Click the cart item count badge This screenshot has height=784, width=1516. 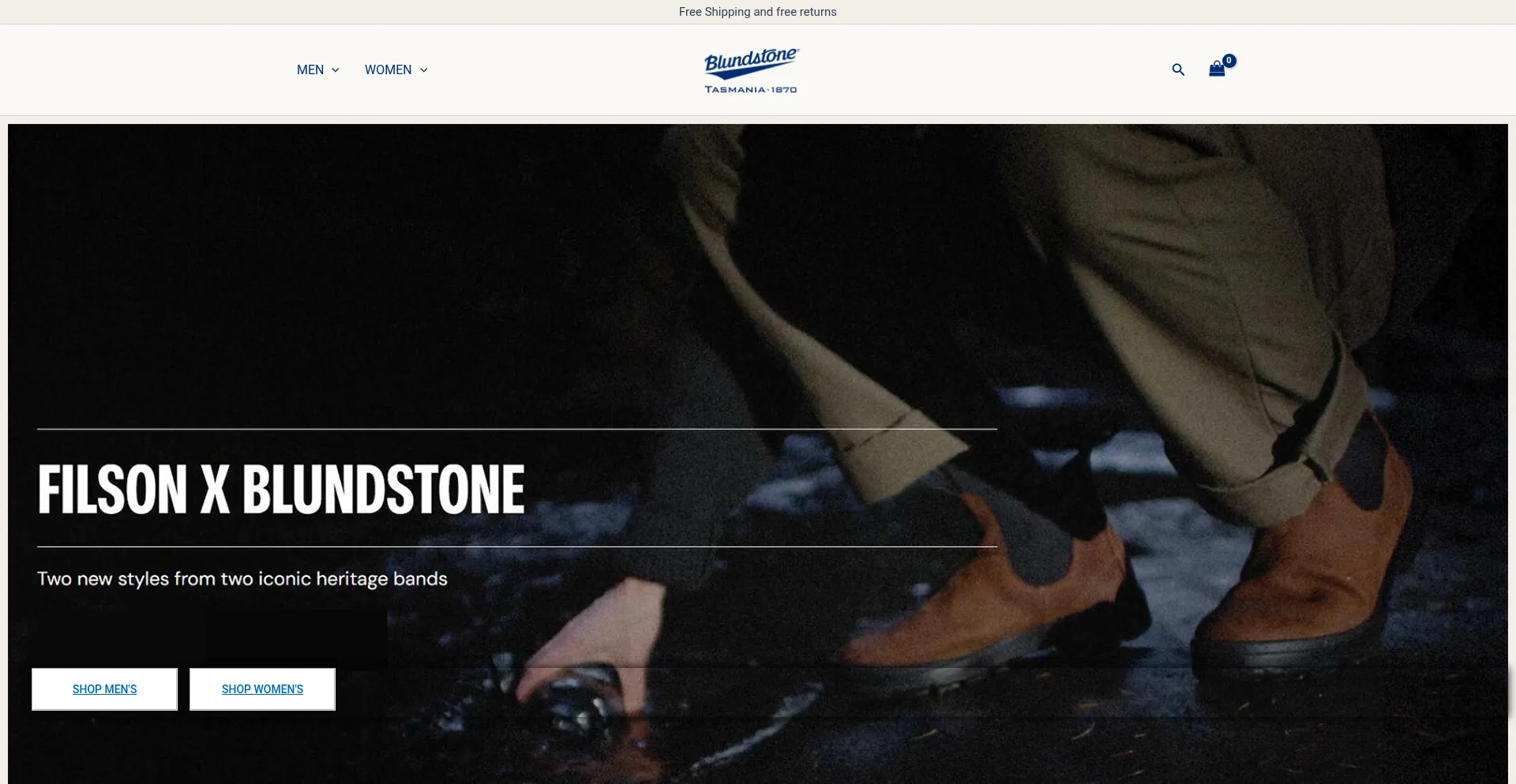[1229, 61]
